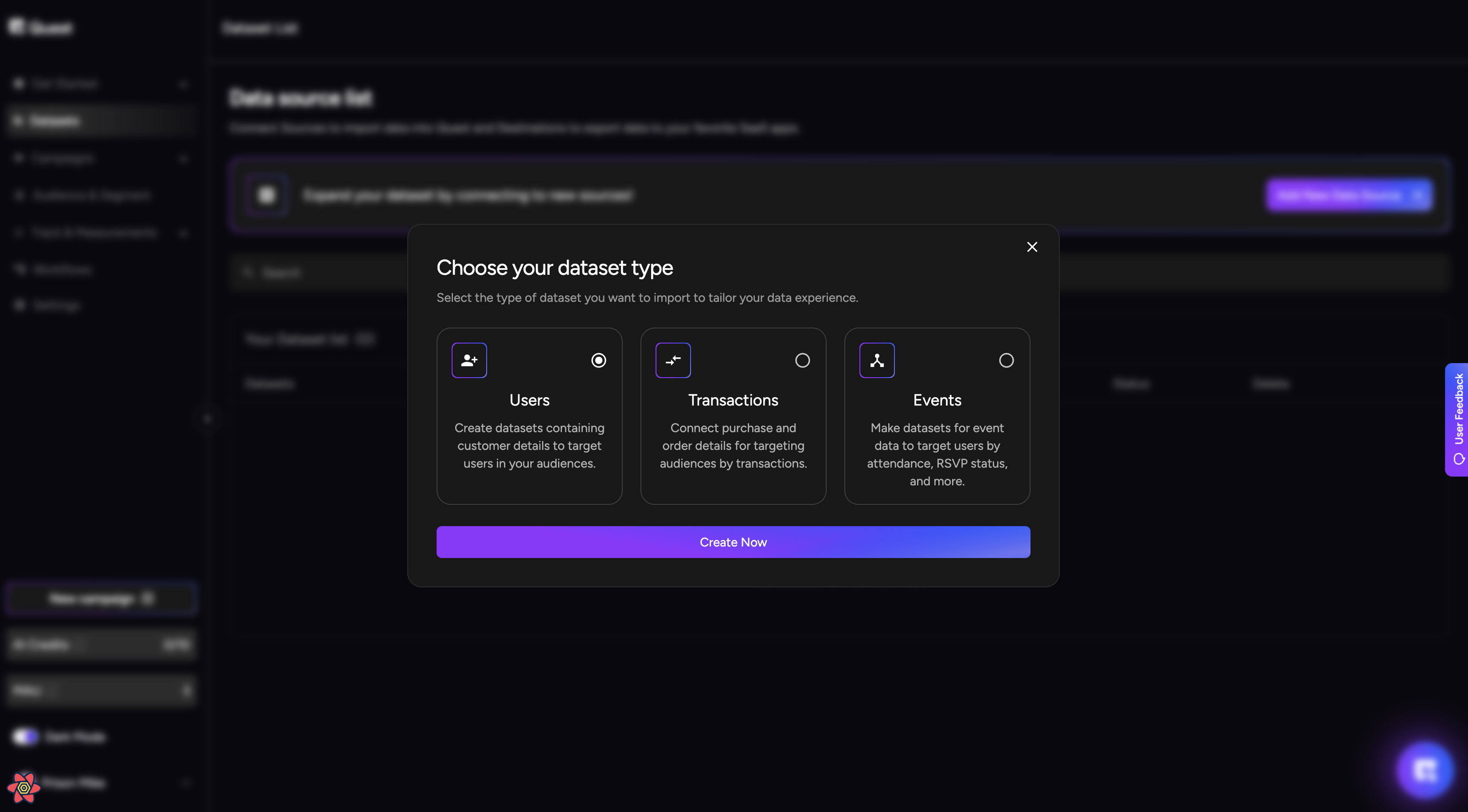
Task: Expand the Campaigns sidebar chevron
Action: 183,158
